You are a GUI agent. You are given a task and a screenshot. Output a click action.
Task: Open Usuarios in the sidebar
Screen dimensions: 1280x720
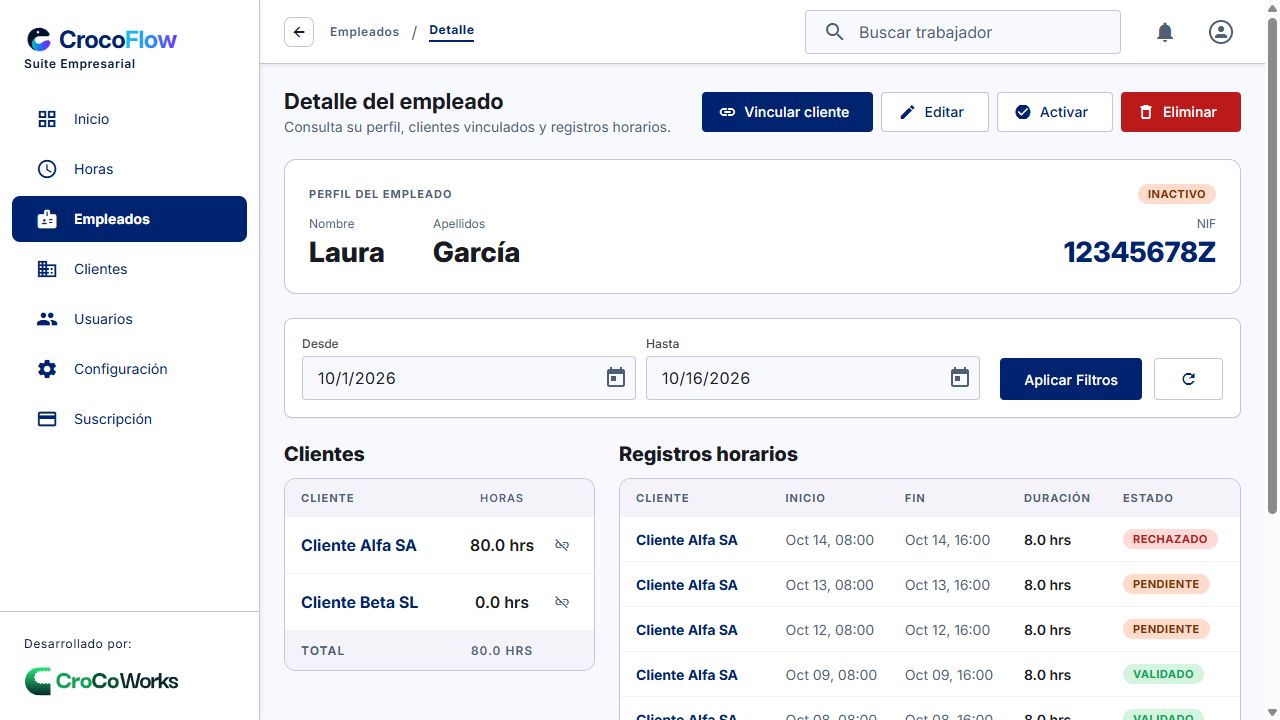pyautogui.click(x=129, y=319)
